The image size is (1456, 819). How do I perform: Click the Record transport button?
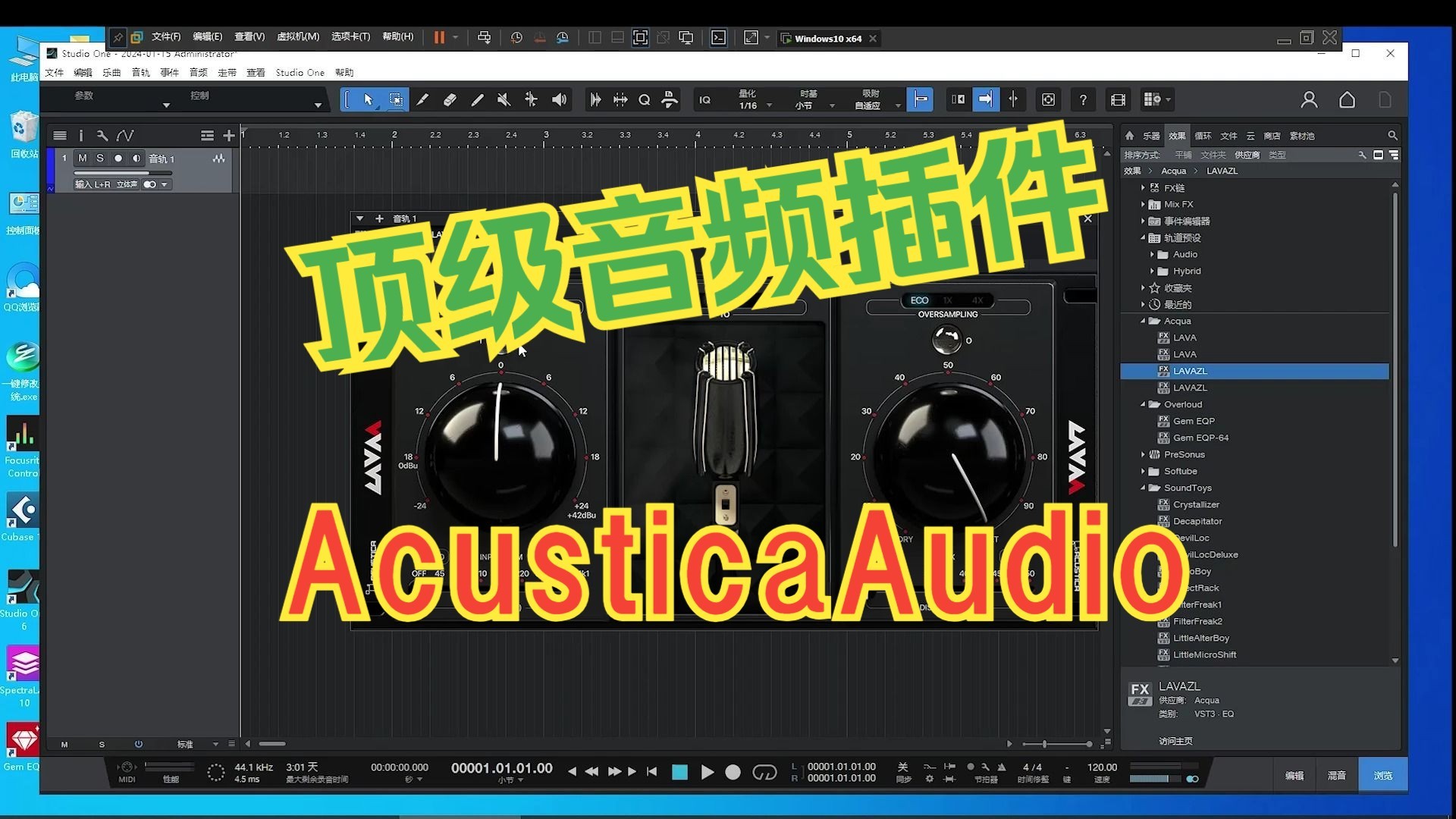[733, 772]
